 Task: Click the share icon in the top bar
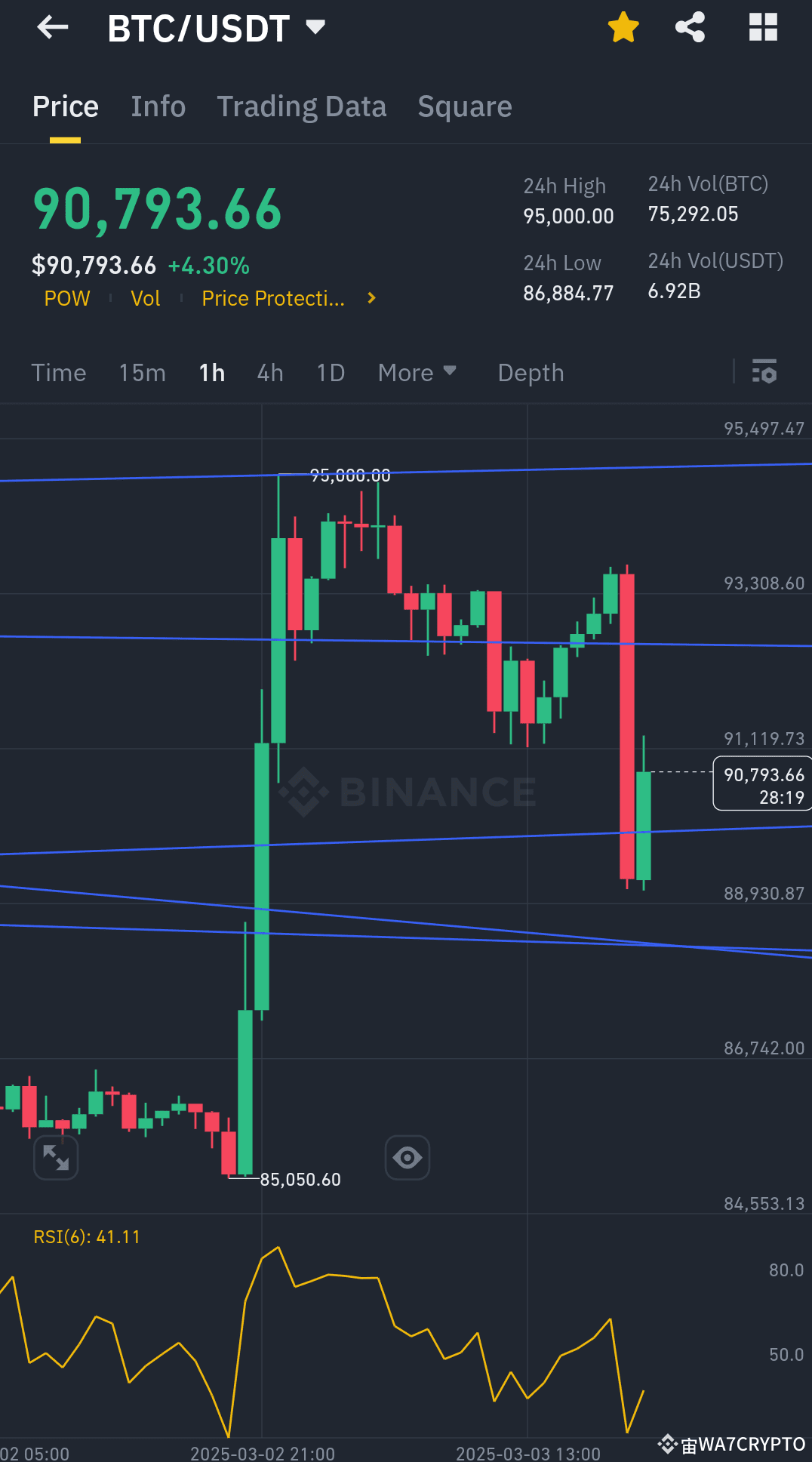(x=689, y=27)
